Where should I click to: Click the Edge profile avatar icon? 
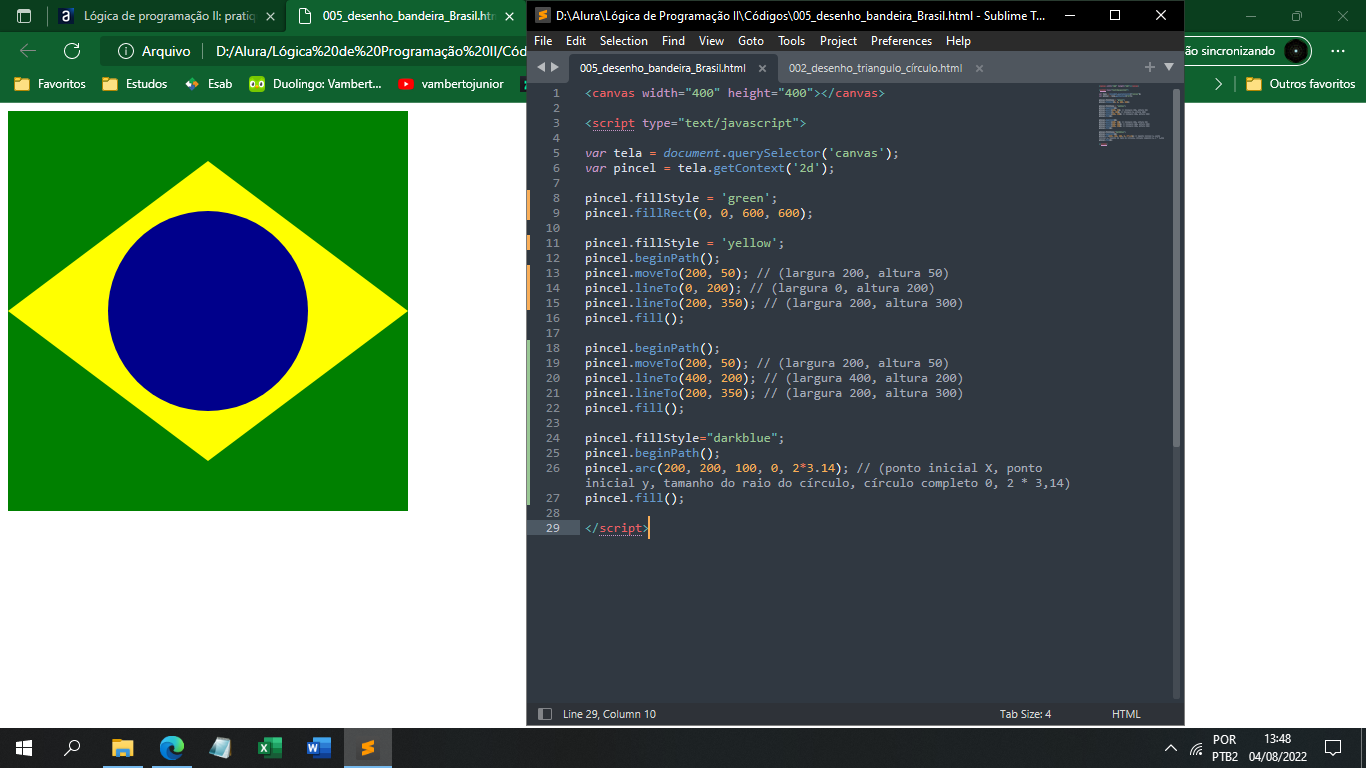point(1296,51)
